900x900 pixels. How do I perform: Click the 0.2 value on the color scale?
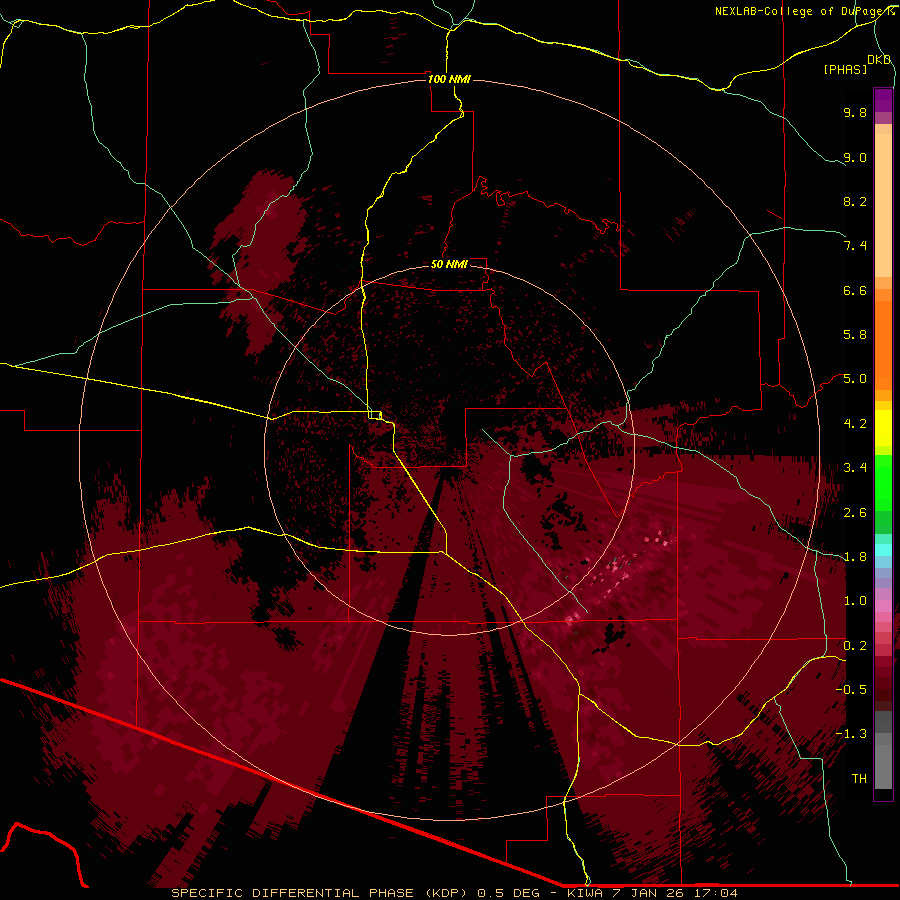[855, 646]
